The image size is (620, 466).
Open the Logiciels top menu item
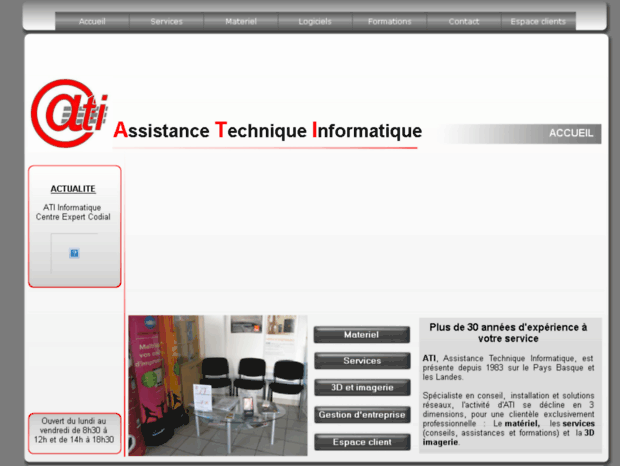315,21
